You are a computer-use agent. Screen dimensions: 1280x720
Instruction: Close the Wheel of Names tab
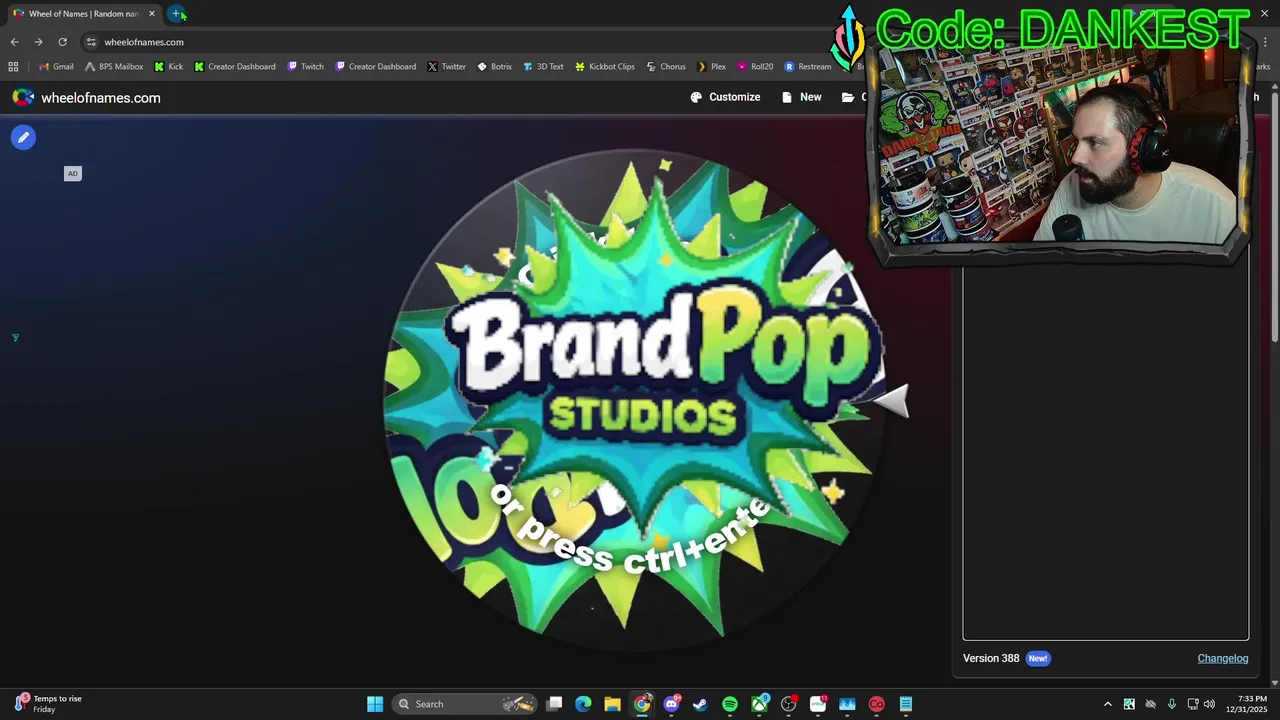coord(152,14)
